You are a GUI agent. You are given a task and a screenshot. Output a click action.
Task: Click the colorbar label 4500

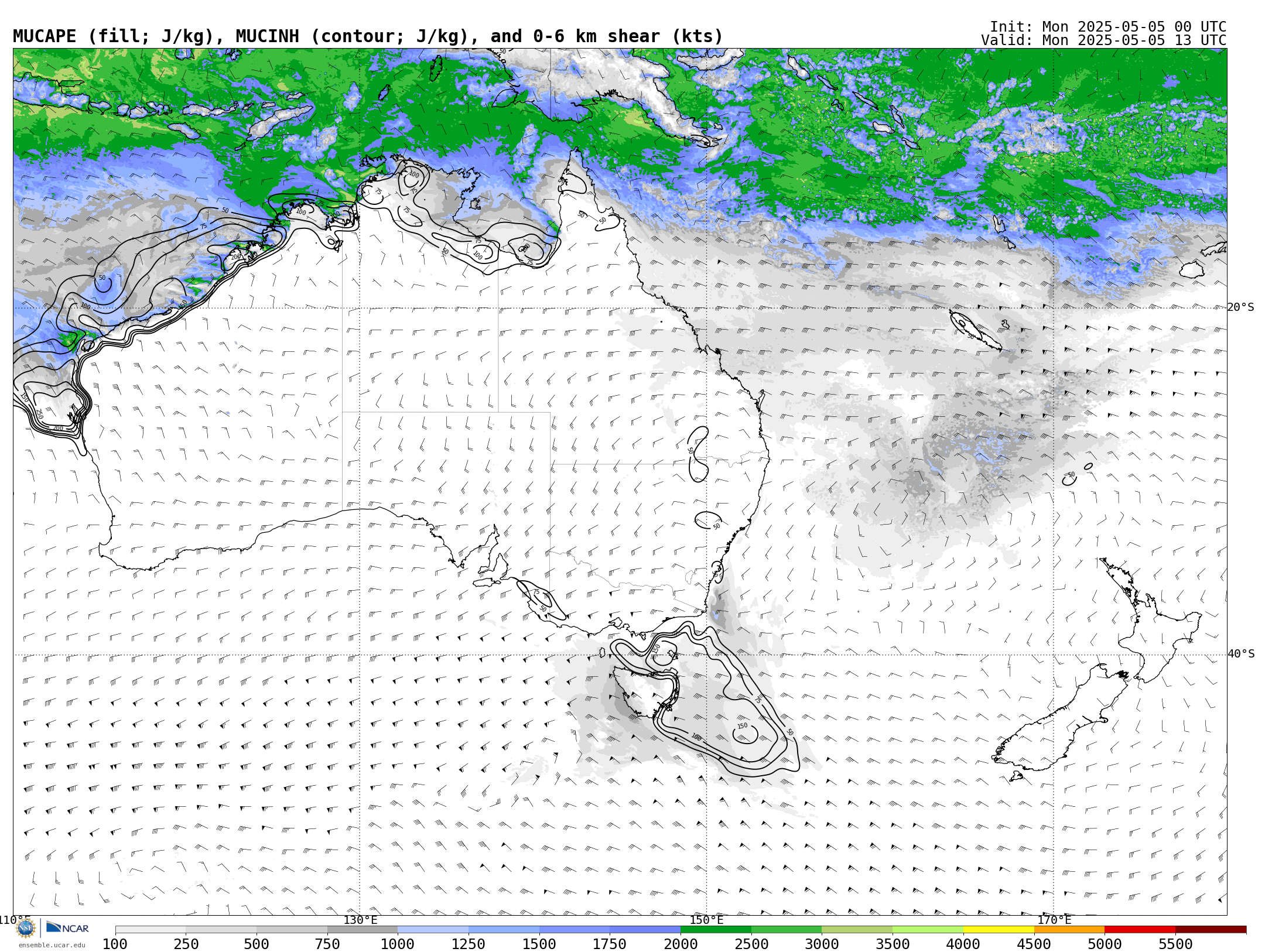[1034, 944]
